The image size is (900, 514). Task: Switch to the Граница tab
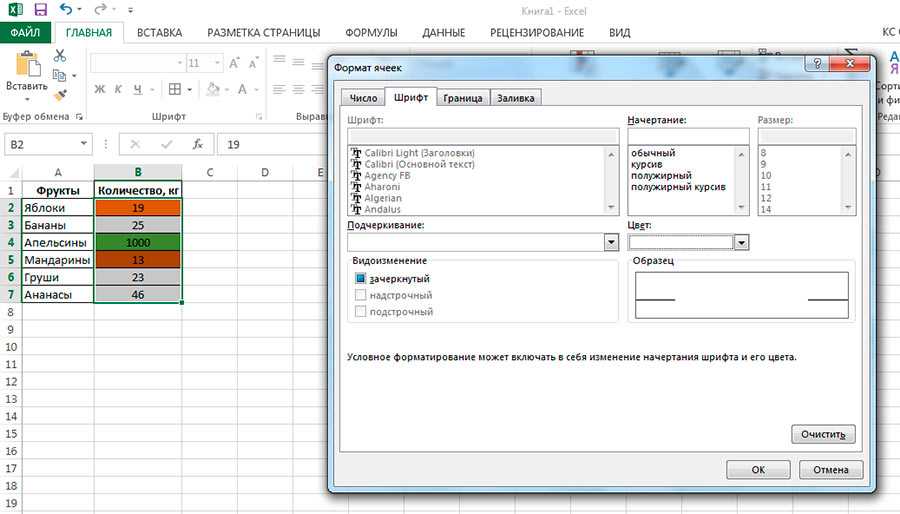[463, 98]
